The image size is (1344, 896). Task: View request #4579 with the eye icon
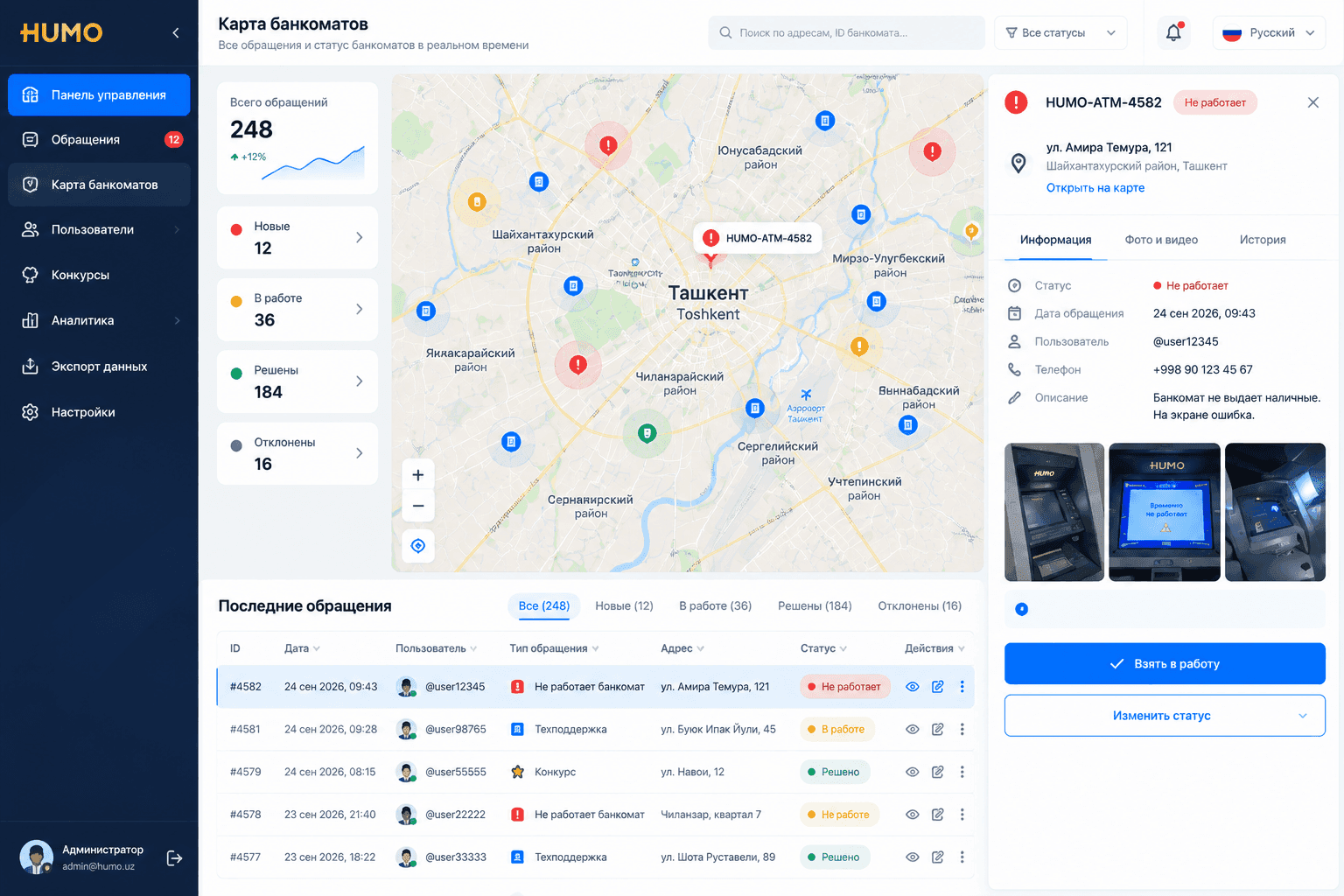pos(912,772)
